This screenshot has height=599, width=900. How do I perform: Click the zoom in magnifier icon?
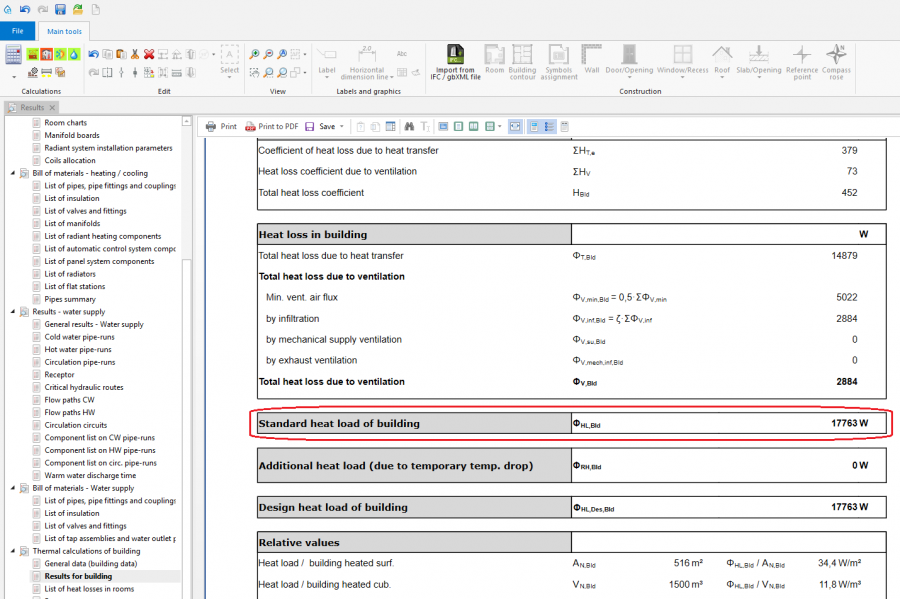(x=254, y=54)
